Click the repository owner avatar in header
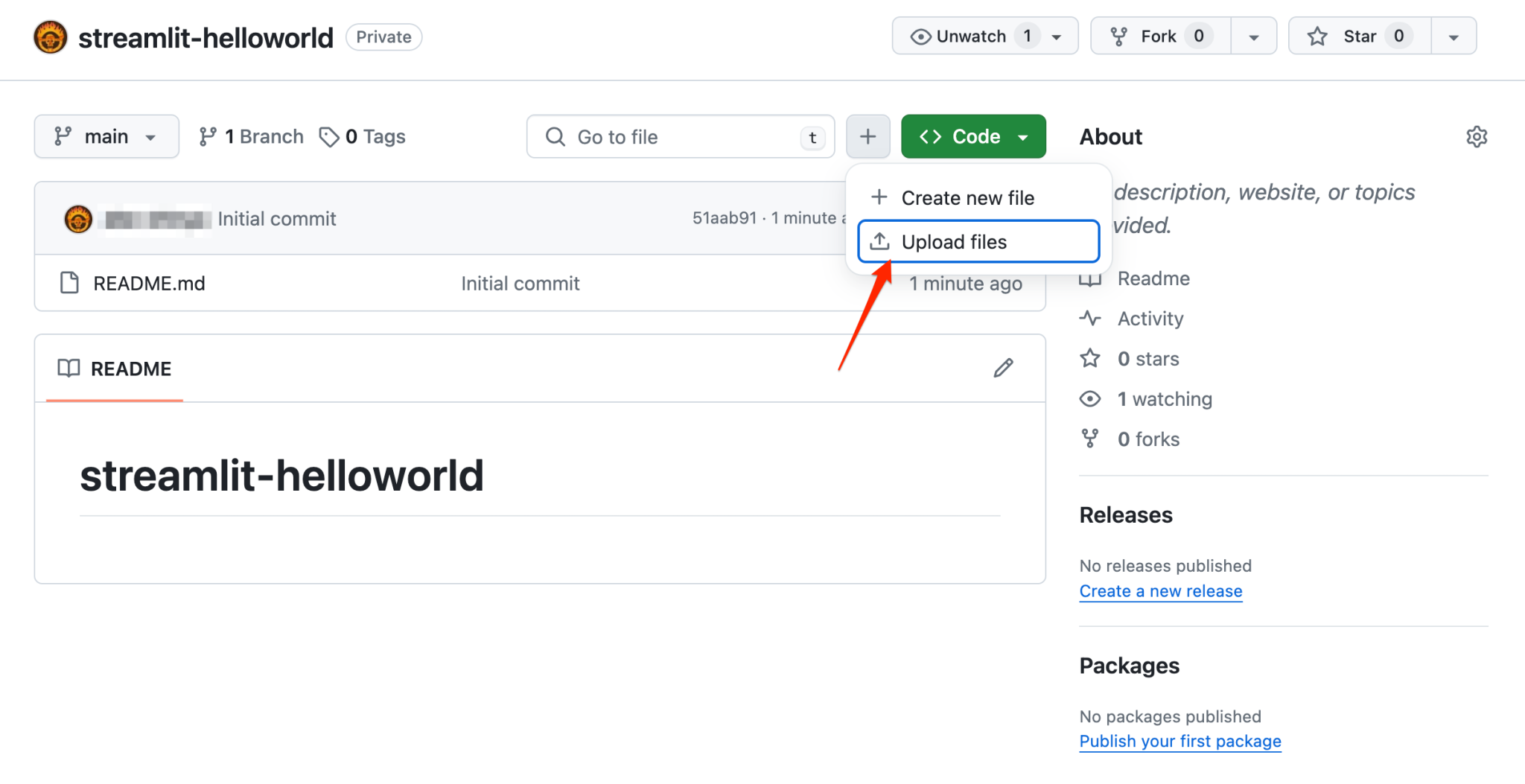The image size is (1525, 784). coord(51,37)
